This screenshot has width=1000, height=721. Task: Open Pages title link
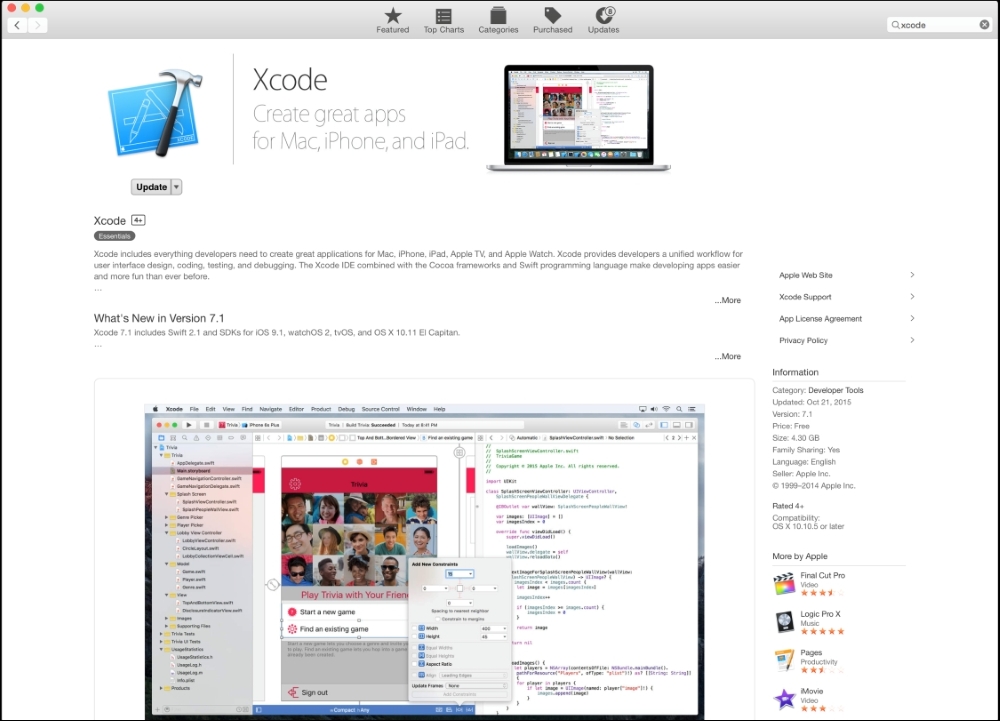point(811,652)
